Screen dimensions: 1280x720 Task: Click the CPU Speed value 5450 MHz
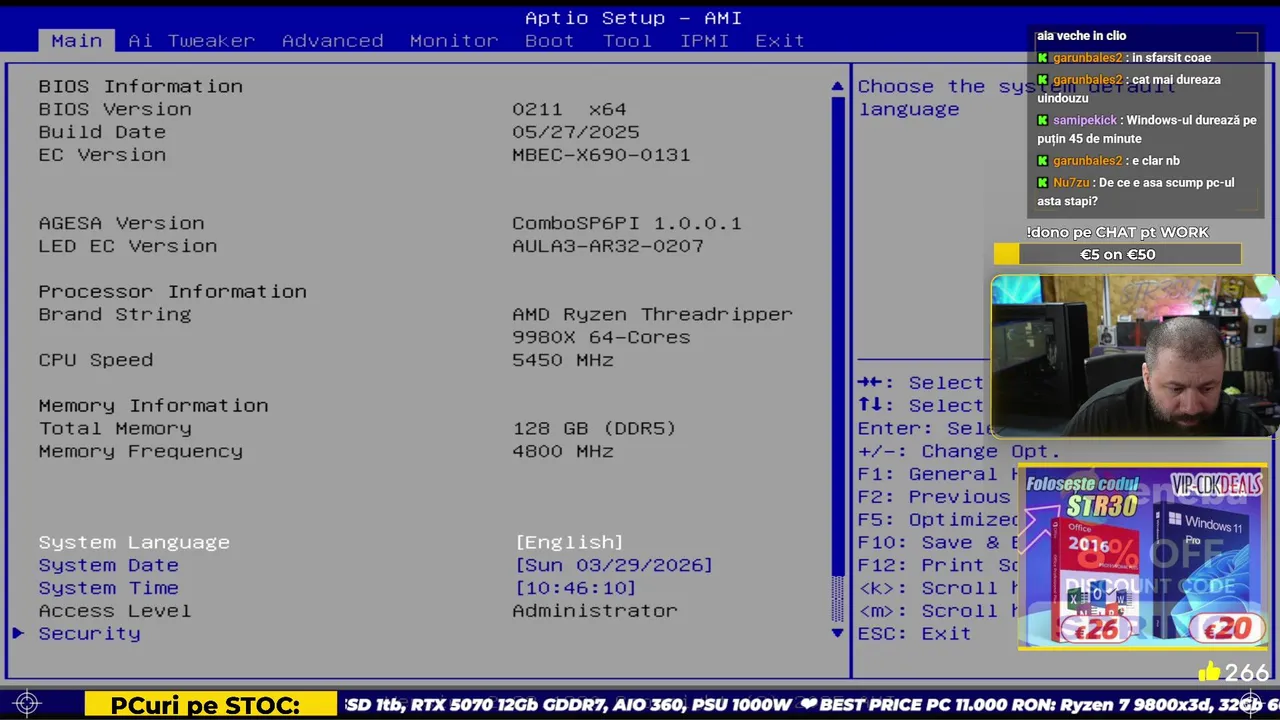coord(563,360)
